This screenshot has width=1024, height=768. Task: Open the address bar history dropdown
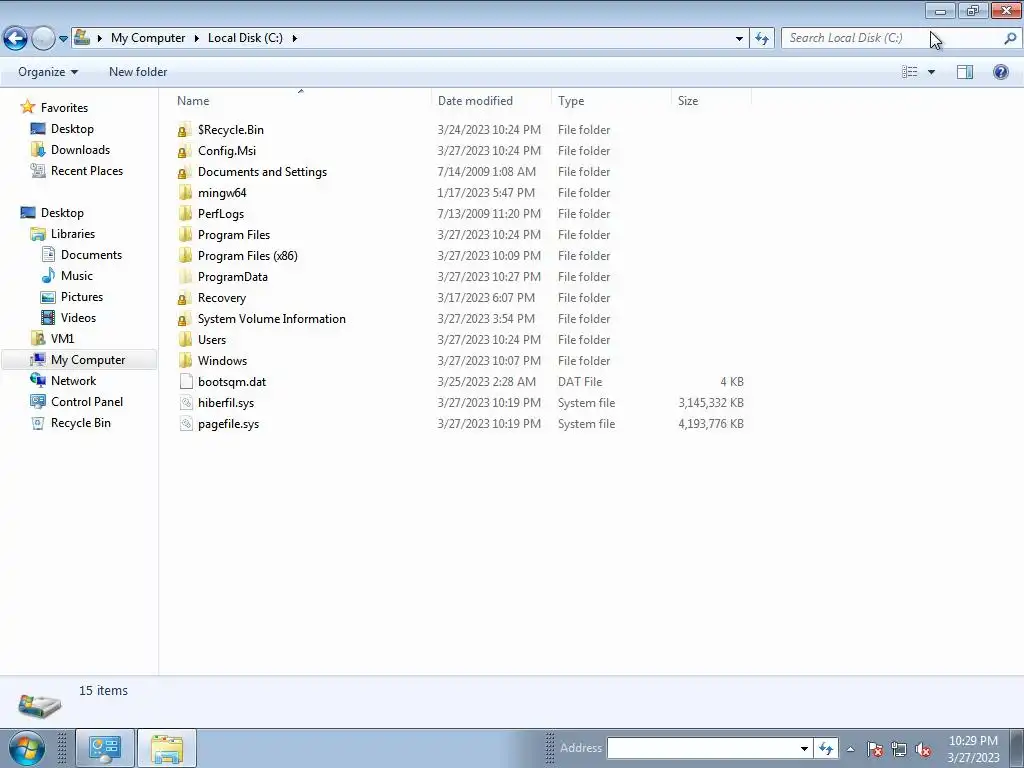click(739, 39)
